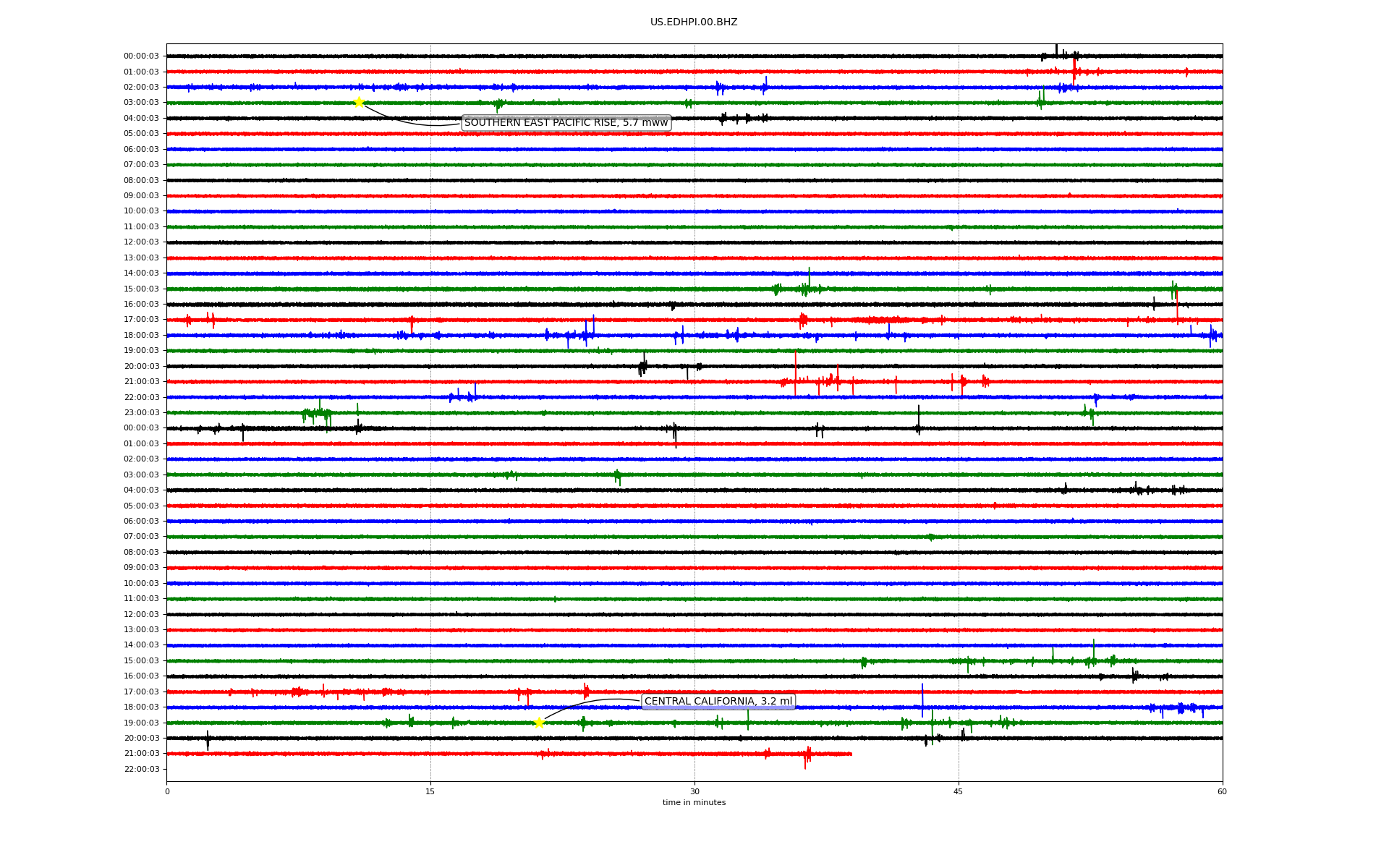Click the 22:00:03 label of the empty final row
Screen dimensions: 1389x868
point(141,769)
